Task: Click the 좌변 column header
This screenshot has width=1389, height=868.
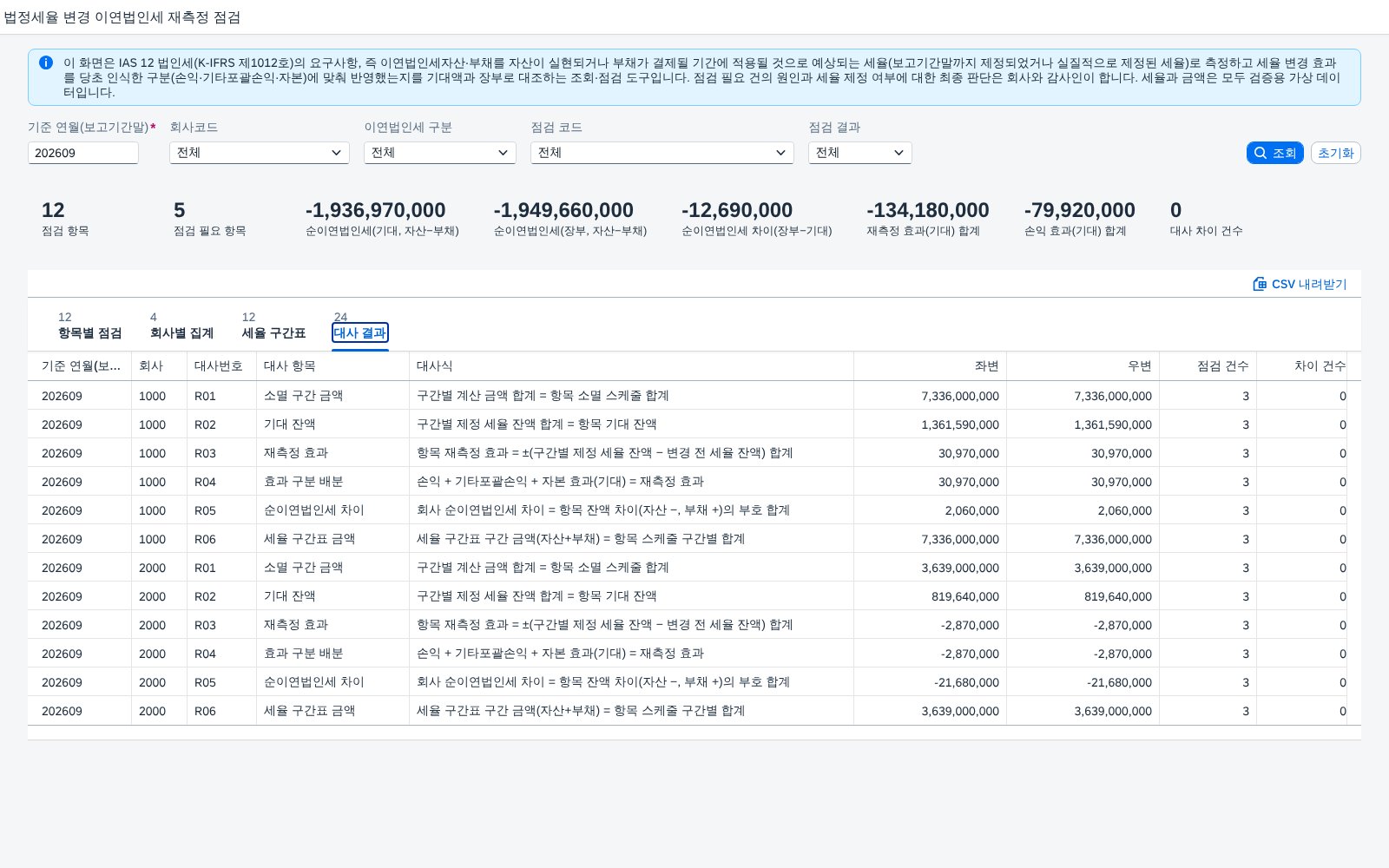Action: click(x=930, y=366)
